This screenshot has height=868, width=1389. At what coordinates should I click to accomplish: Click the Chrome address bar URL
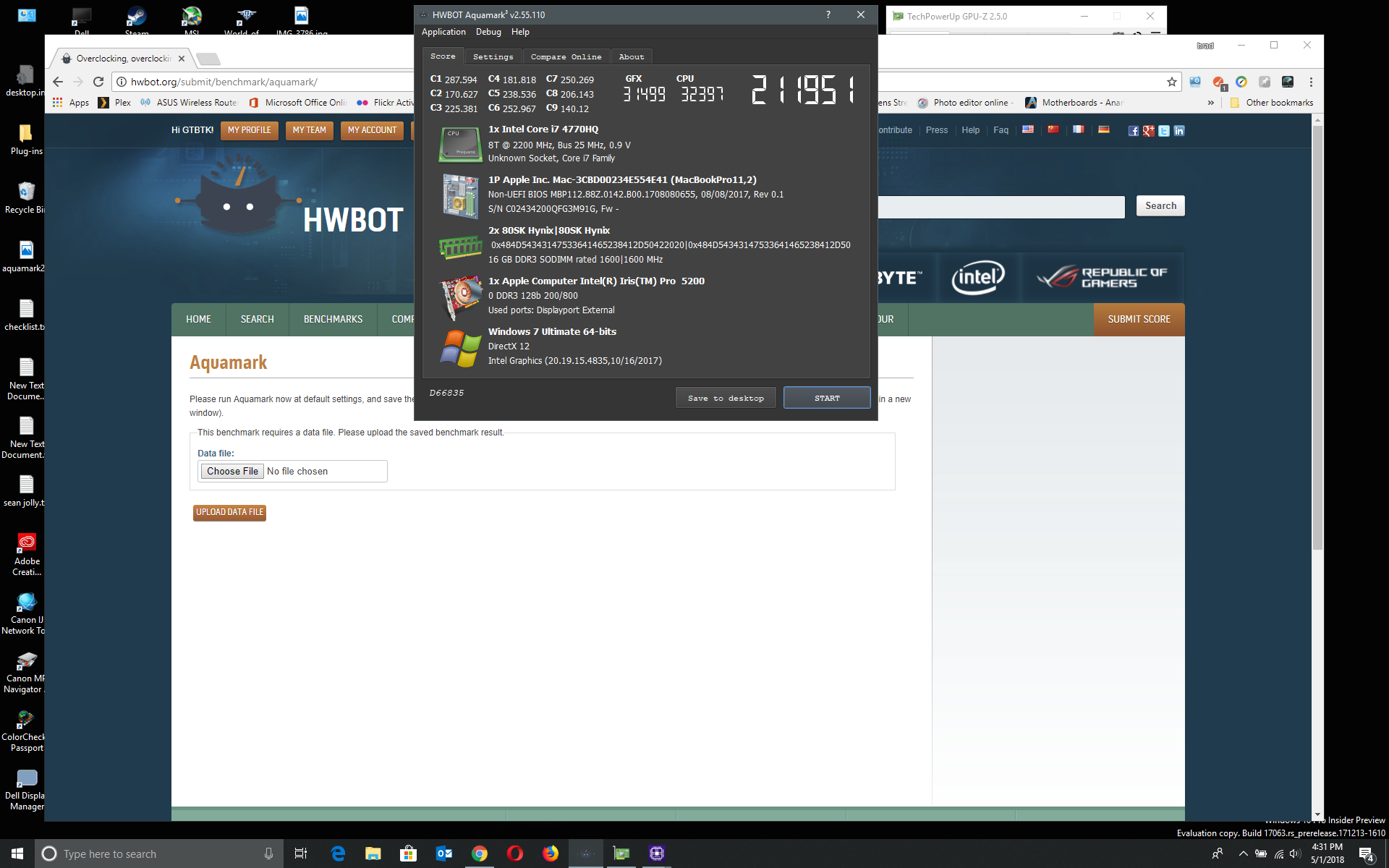click(x=224, y=82)
